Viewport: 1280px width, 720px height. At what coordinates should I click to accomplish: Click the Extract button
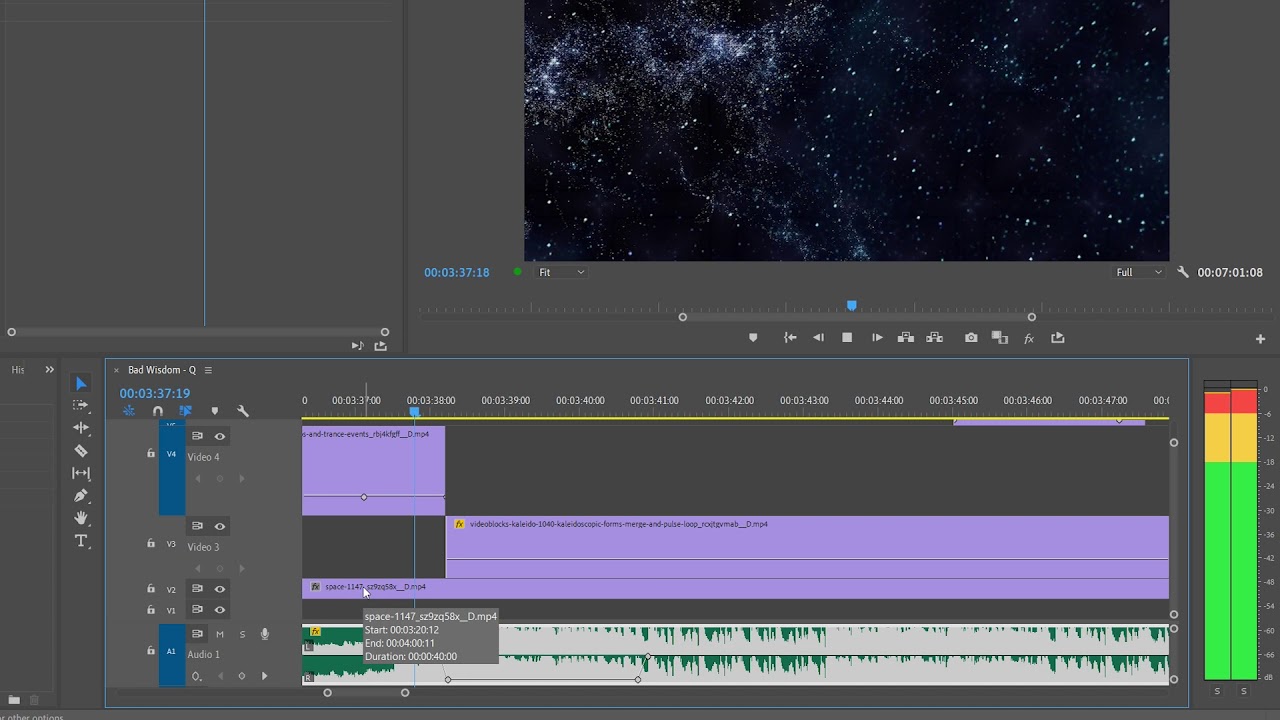coord(935,338)
